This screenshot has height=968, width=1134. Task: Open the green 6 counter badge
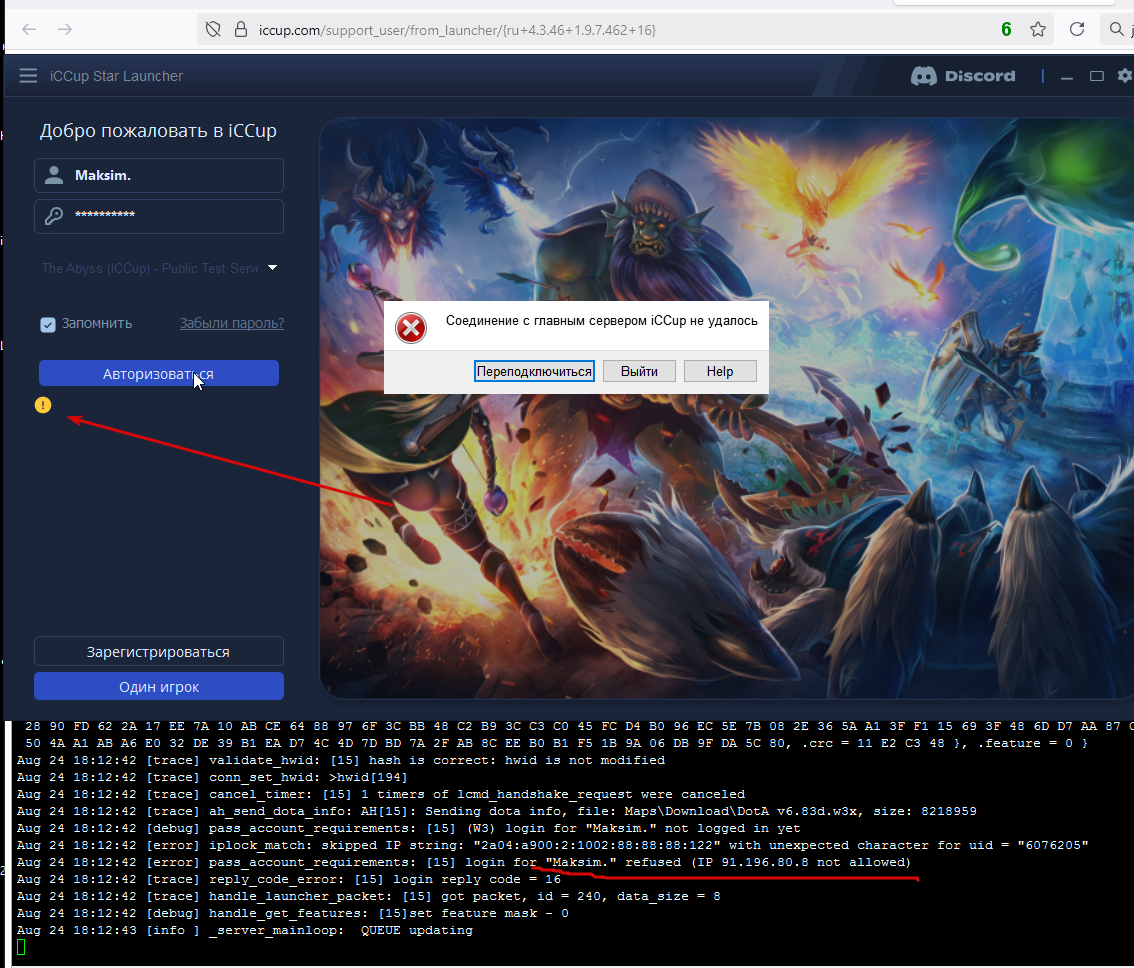pos(1006,30)
